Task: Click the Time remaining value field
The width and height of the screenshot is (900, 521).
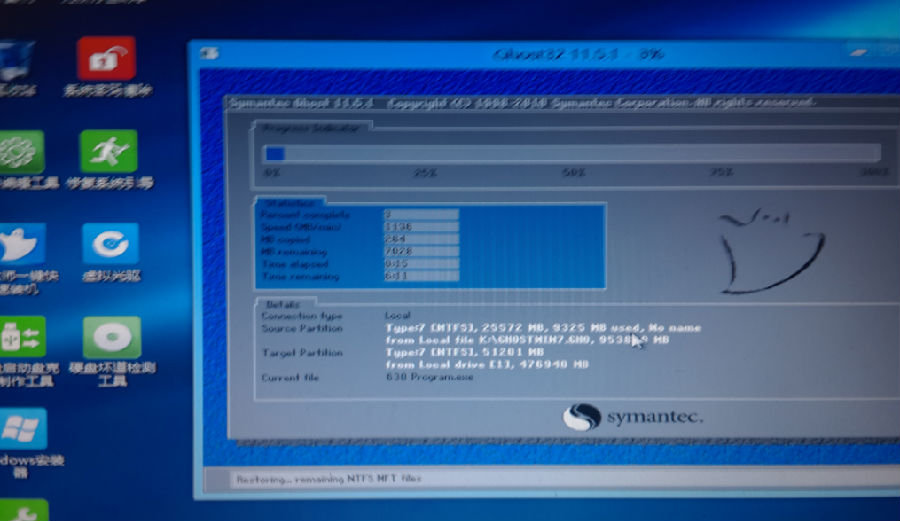Action: tap(421, 276)
